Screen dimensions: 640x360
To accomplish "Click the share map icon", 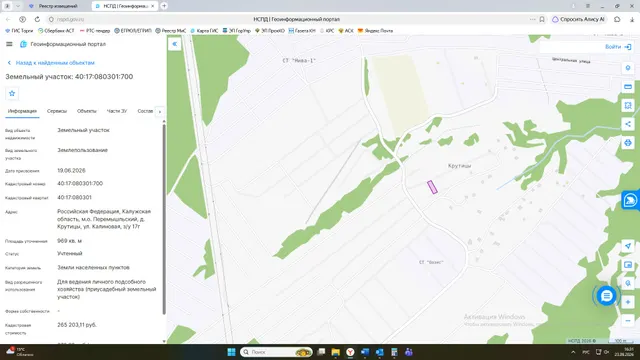I will click(628, 124).
